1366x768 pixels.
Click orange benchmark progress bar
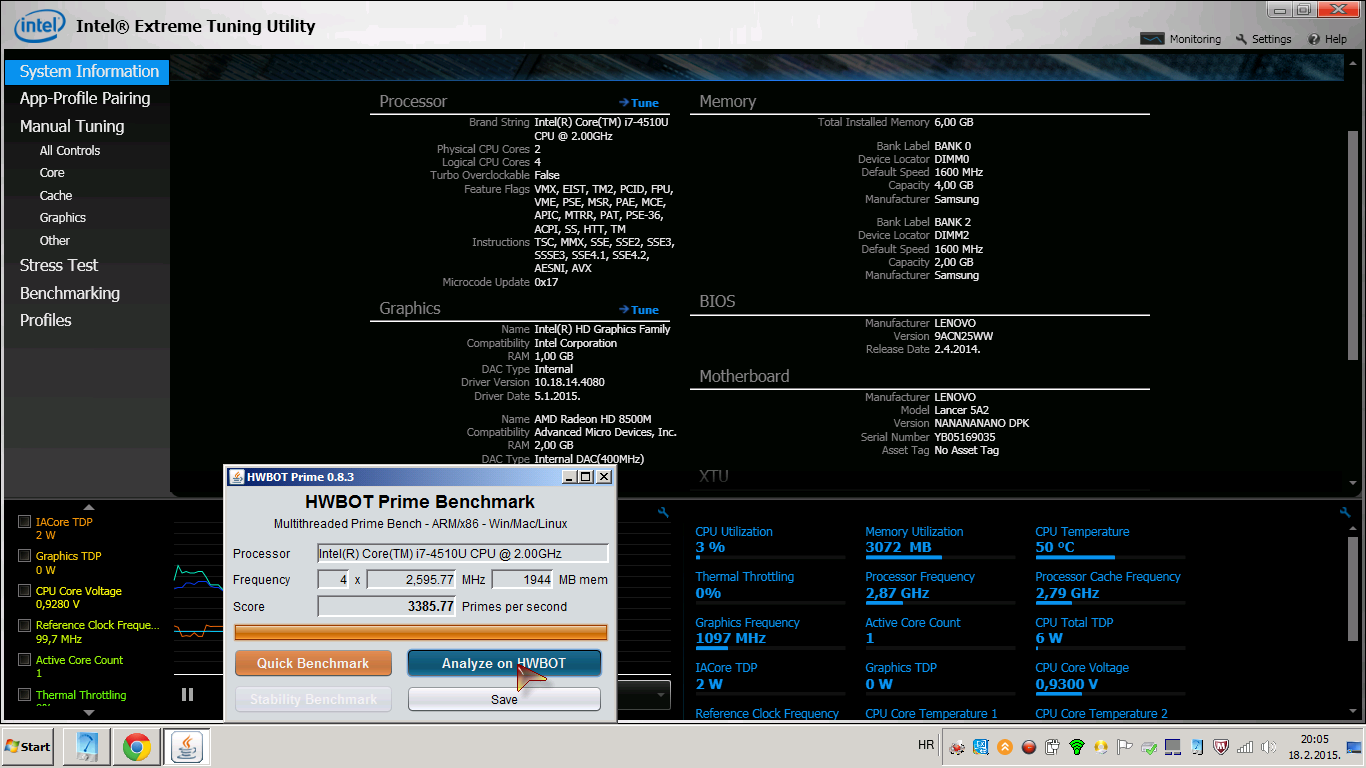pos(421,632)
